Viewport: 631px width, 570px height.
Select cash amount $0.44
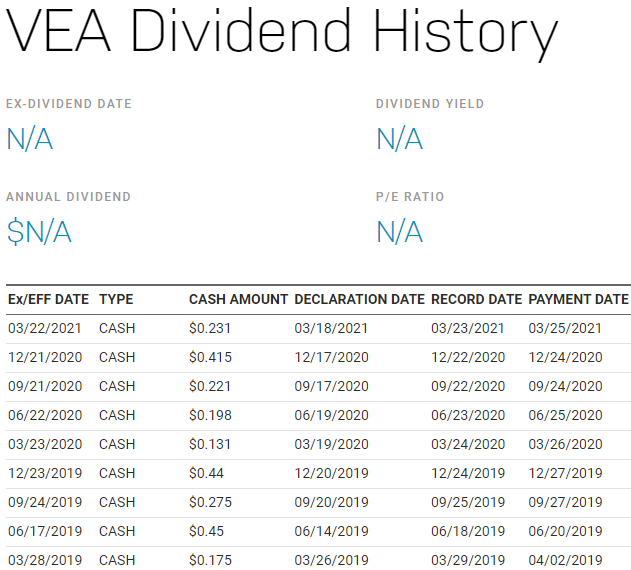tap(206, 473)
